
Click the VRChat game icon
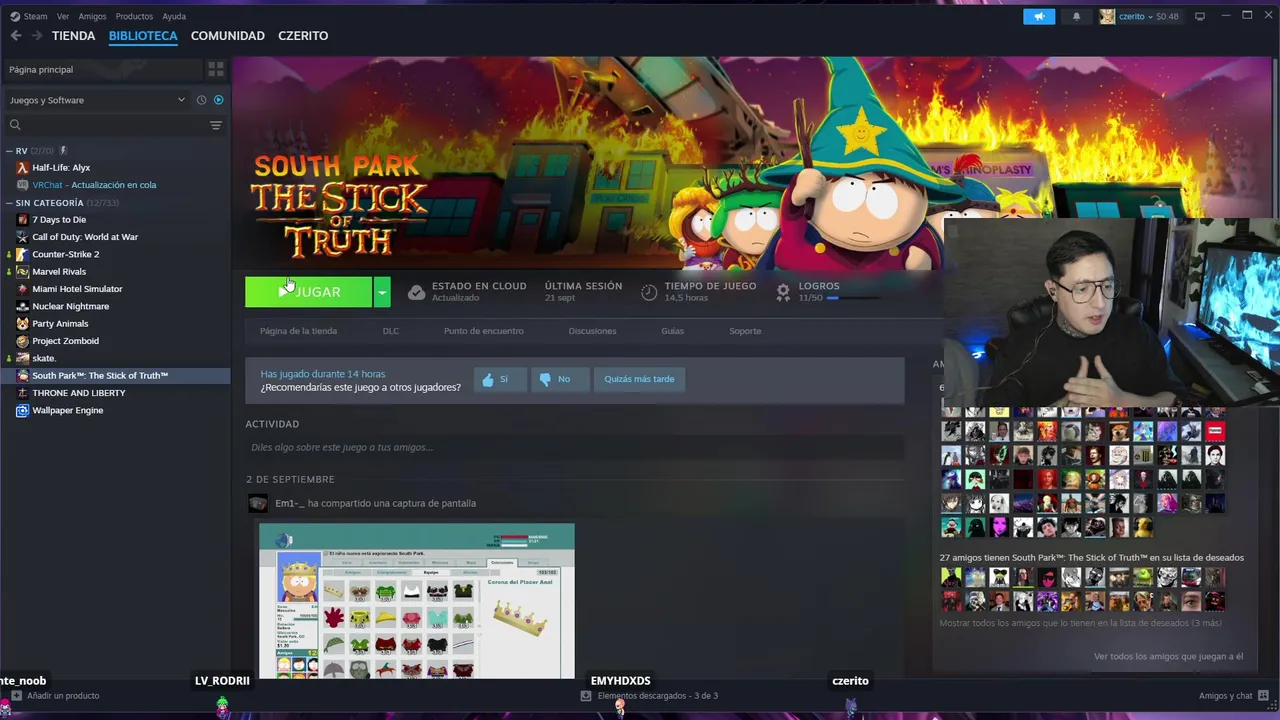[23, 185]
